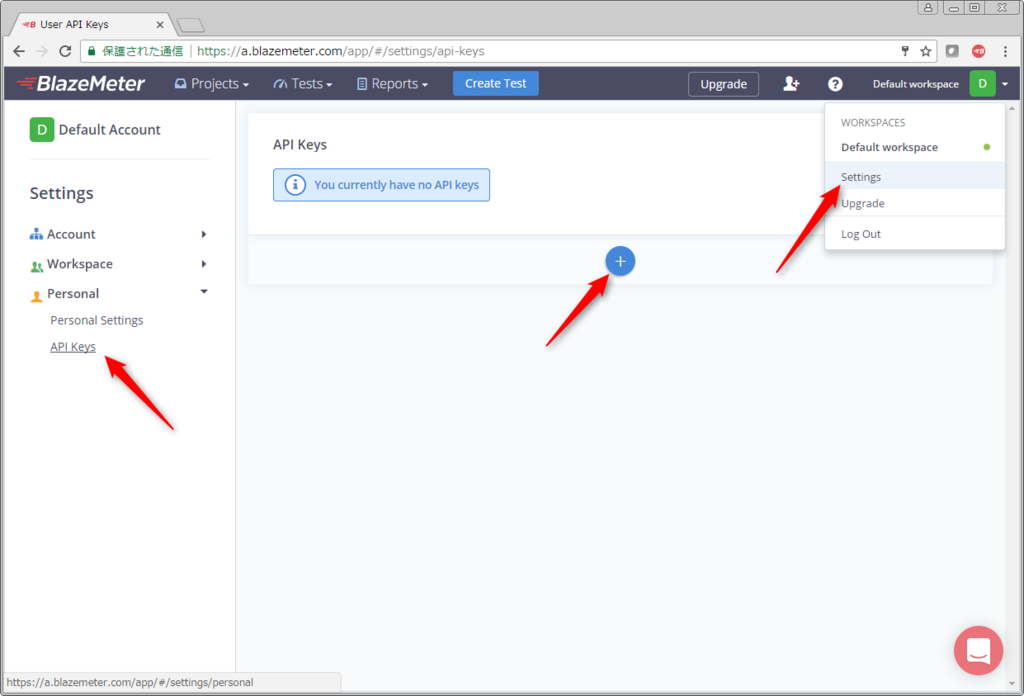Close the User API Keys tab
Image resolution: width=1024 pixels, height=696 pixels.
[160, 25]
